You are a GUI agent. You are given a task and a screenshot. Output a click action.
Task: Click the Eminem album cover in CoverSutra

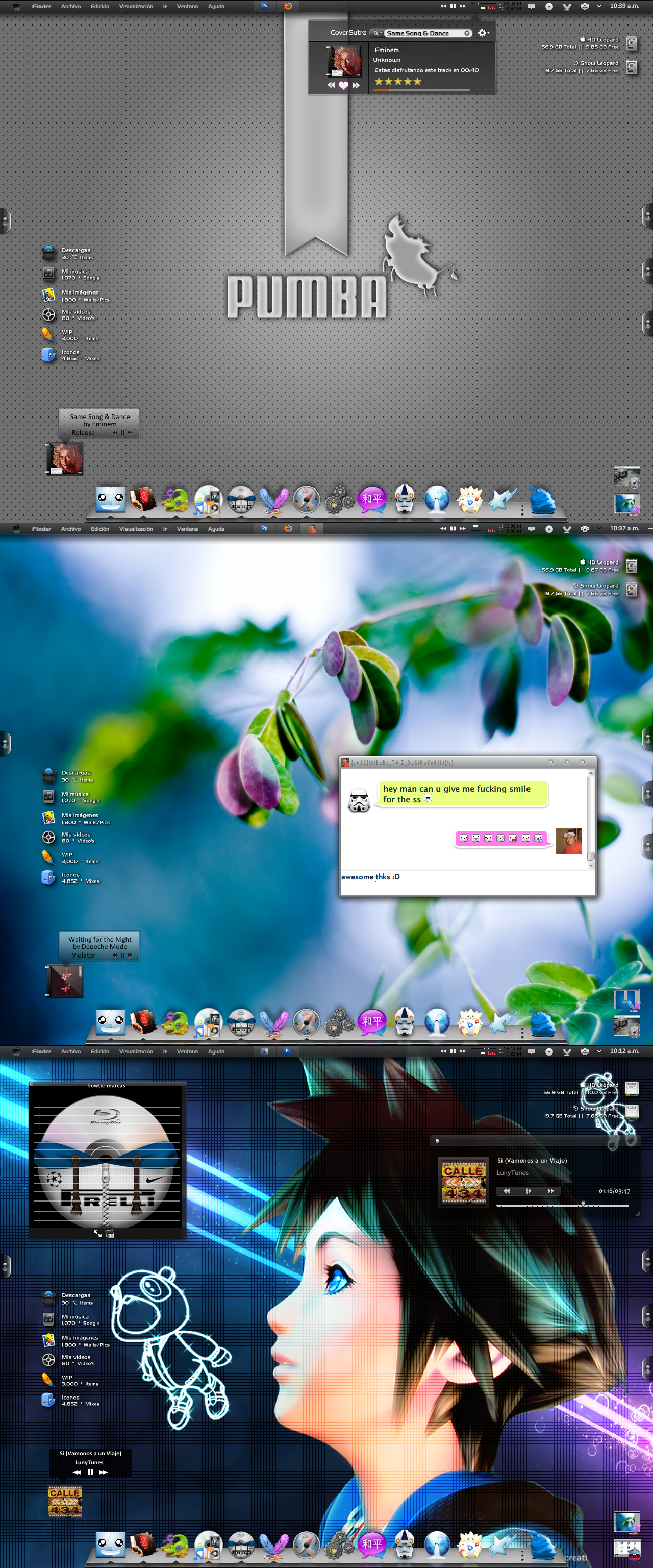pos(344,61)
